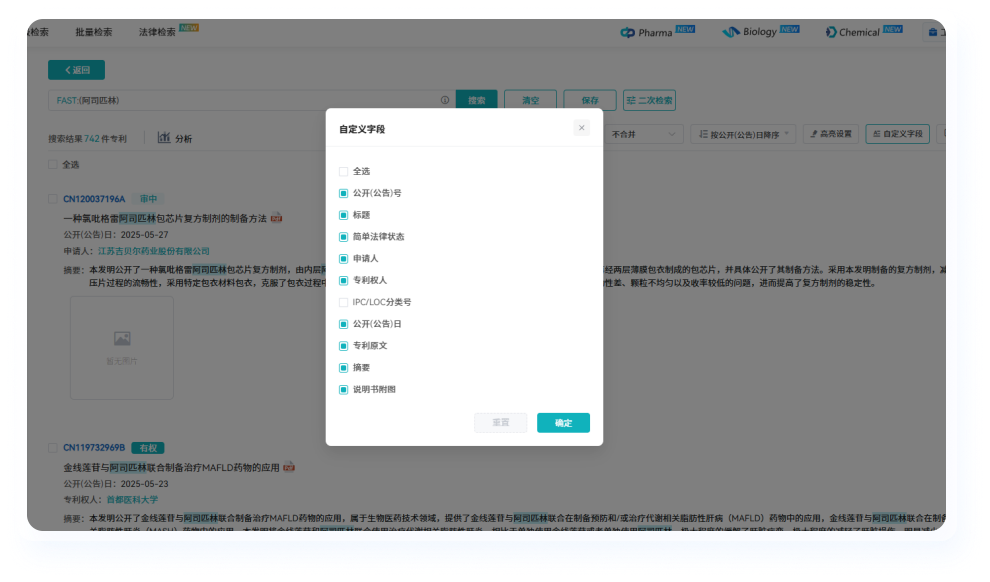Open the 法律检索 tab
Image resolution: width=990 pixels, height=582 pixels.
pyautogui.click(x=157, y=32)
